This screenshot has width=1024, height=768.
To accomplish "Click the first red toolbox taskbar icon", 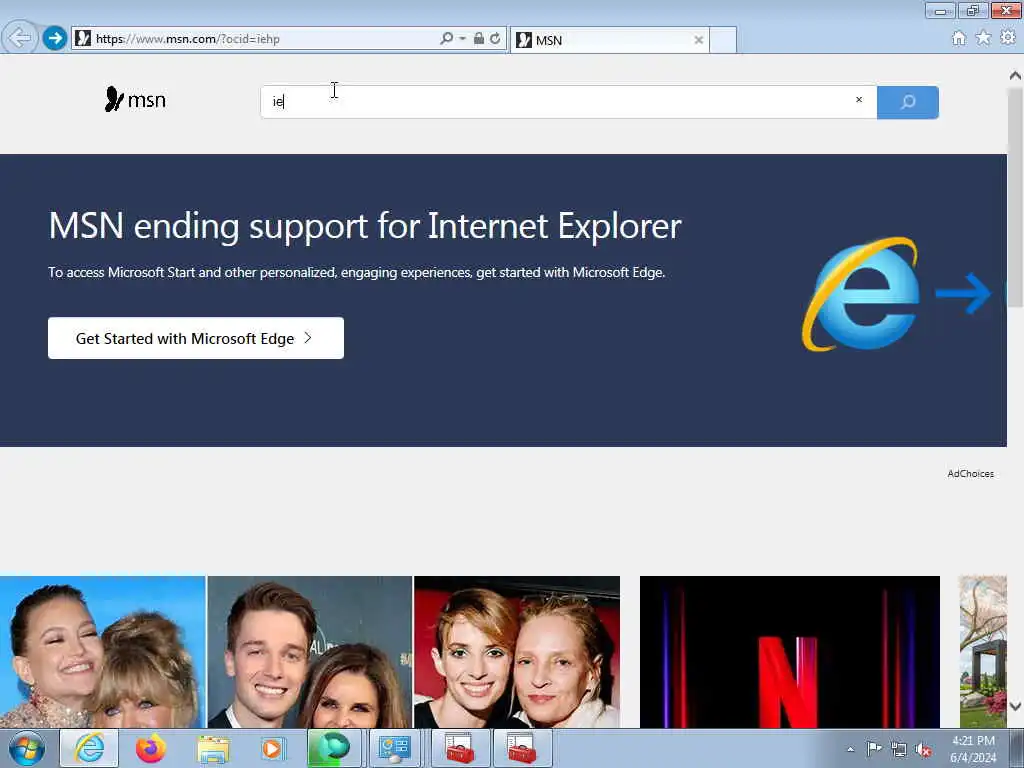I will [x=460, y=748].
